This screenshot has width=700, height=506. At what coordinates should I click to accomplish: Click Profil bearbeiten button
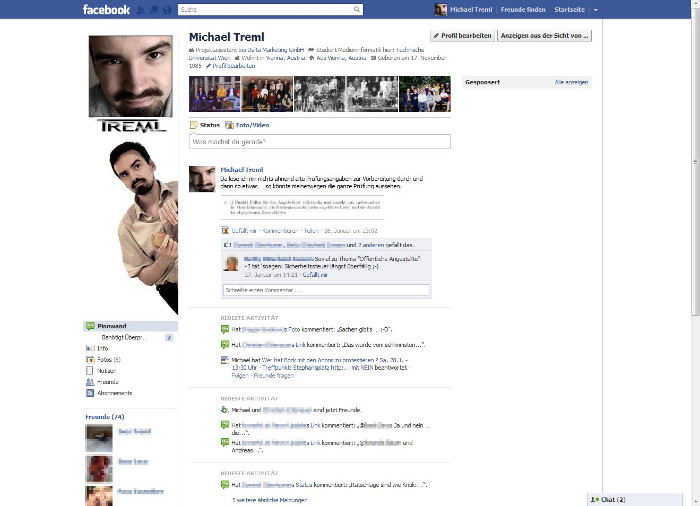click(x=462, y=36)
